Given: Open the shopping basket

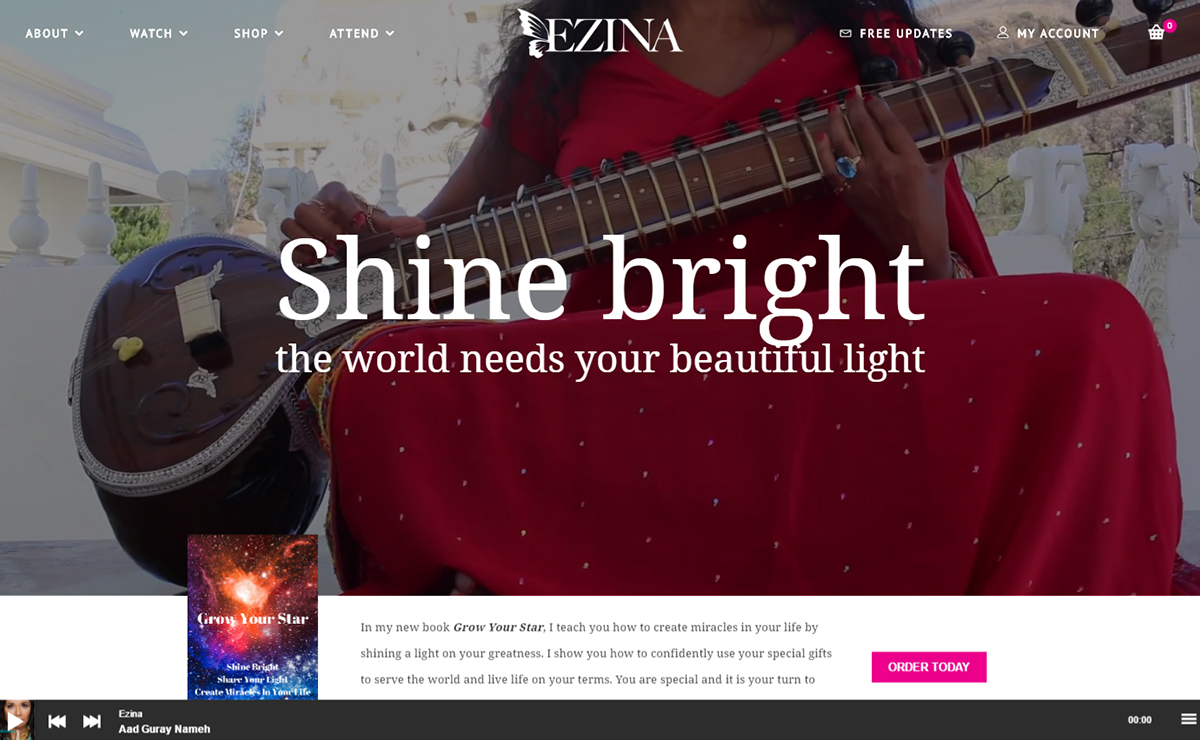Looking at the screenshot, I should point(1156,32).
